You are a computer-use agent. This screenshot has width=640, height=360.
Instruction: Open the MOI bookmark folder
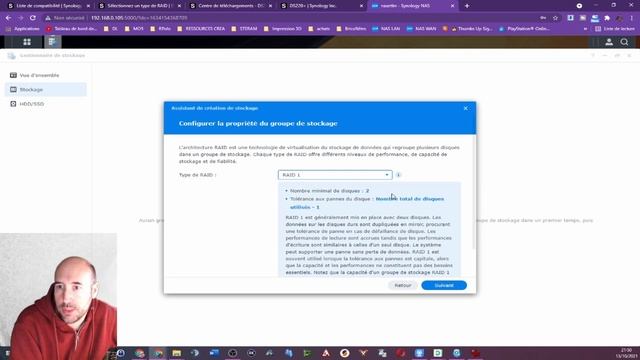134,29
